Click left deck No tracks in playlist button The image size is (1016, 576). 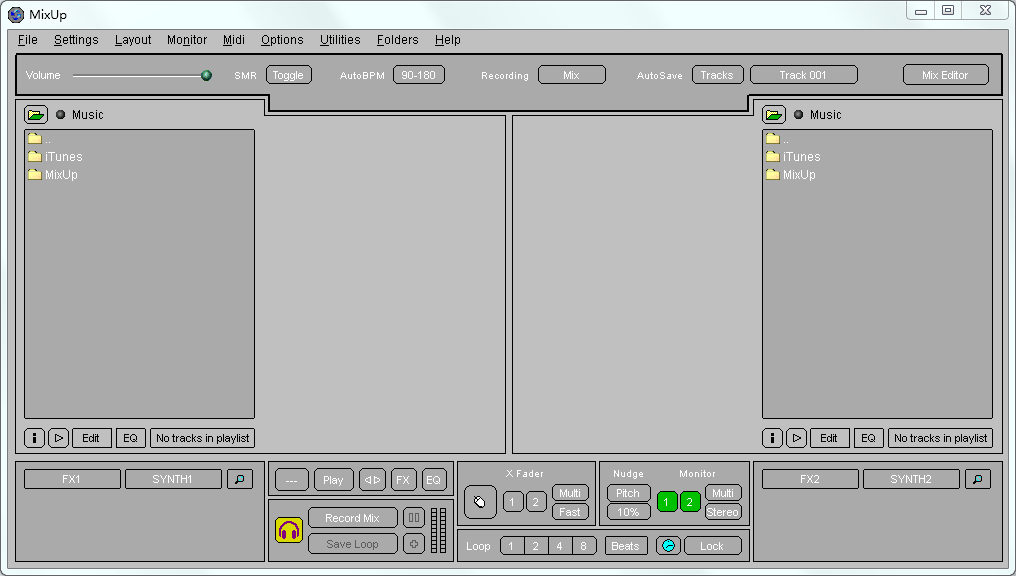pos(203,438)
